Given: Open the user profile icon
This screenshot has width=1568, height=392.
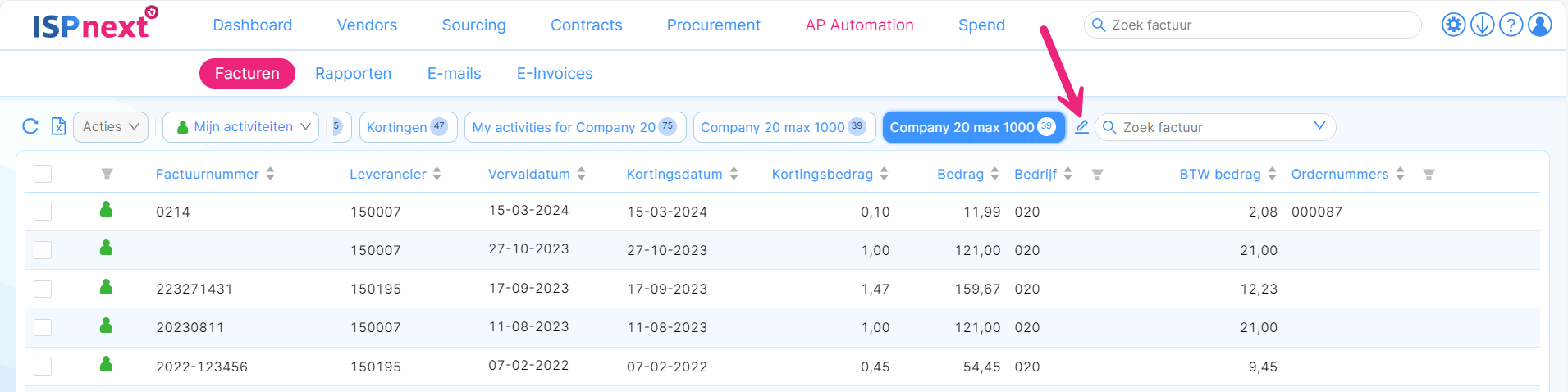Looking at the screenshot, I should 1540,25.
